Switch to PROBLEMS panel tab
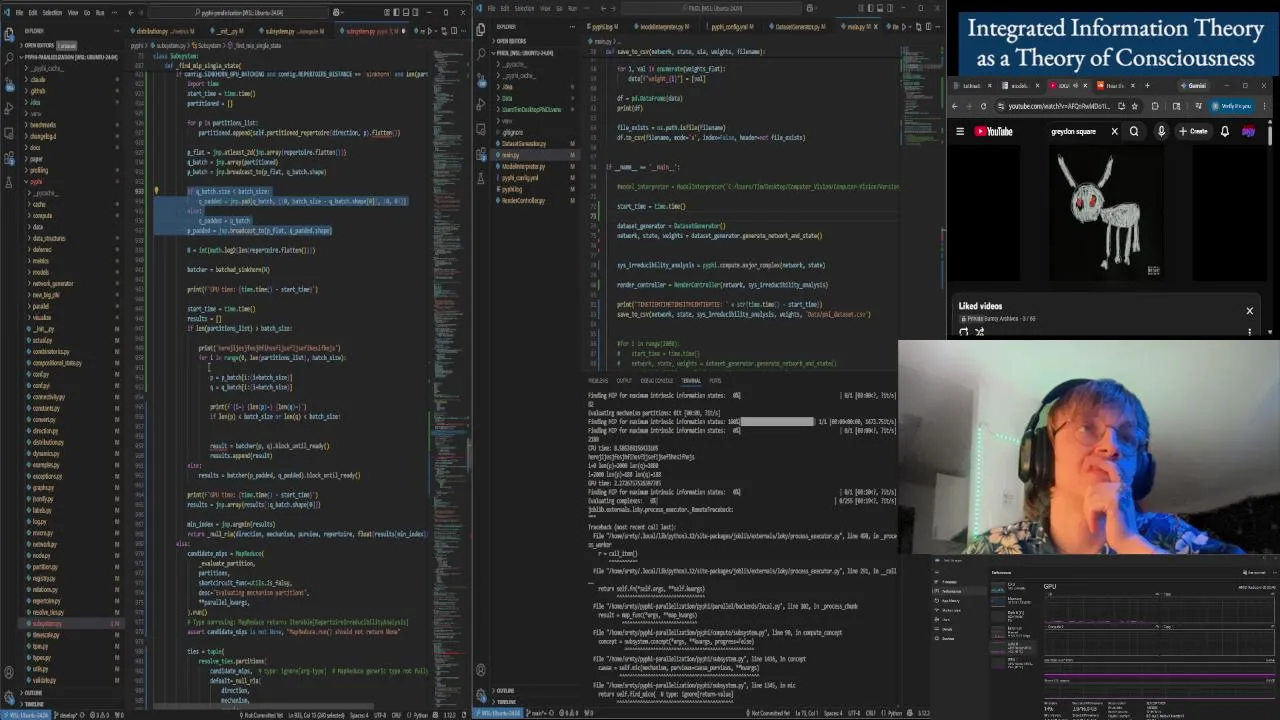Image resolution: width=1280 pixels, height=720 pixels. pos(598,381)
